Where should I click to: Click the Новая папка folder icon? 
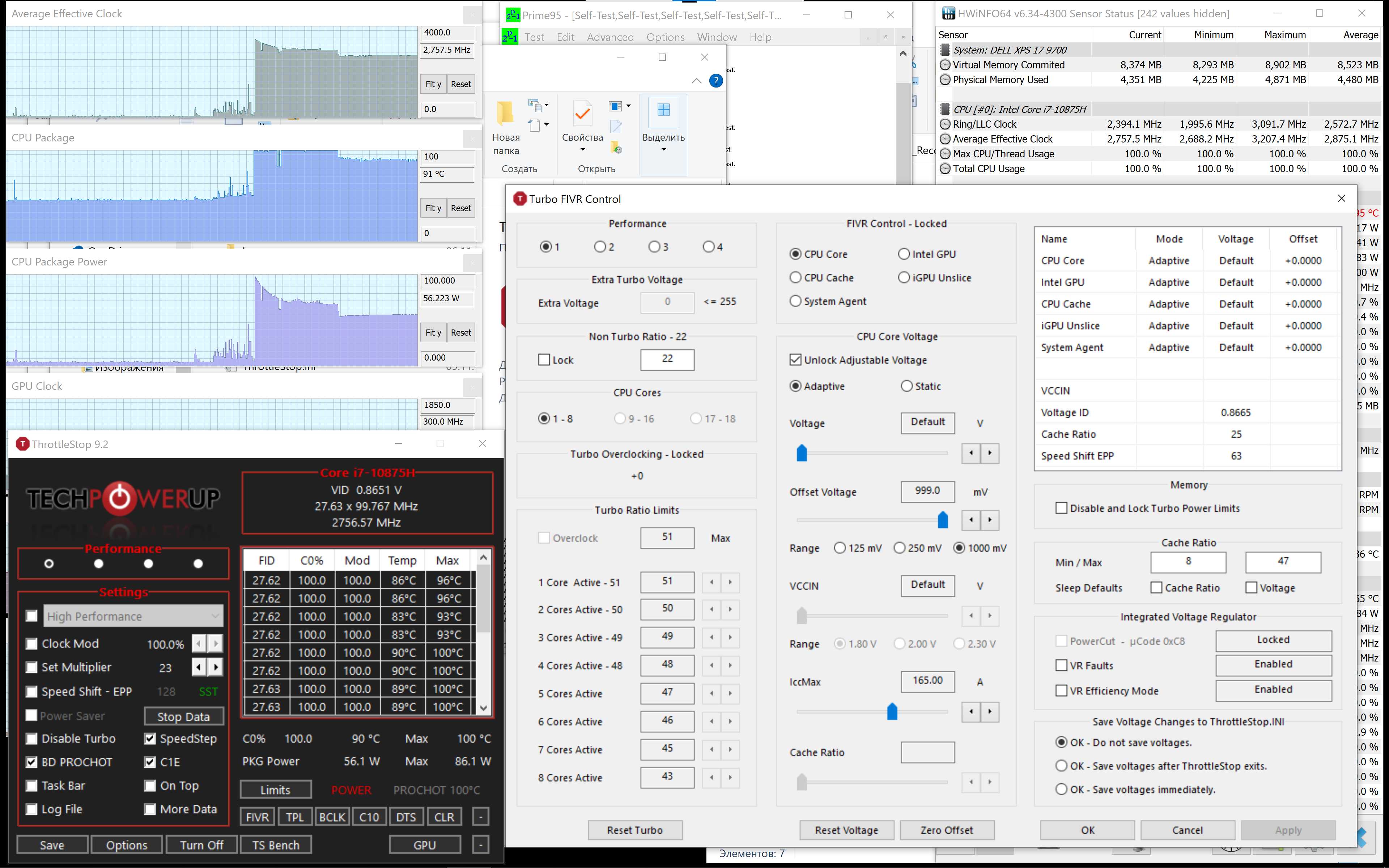click(505, 113)
